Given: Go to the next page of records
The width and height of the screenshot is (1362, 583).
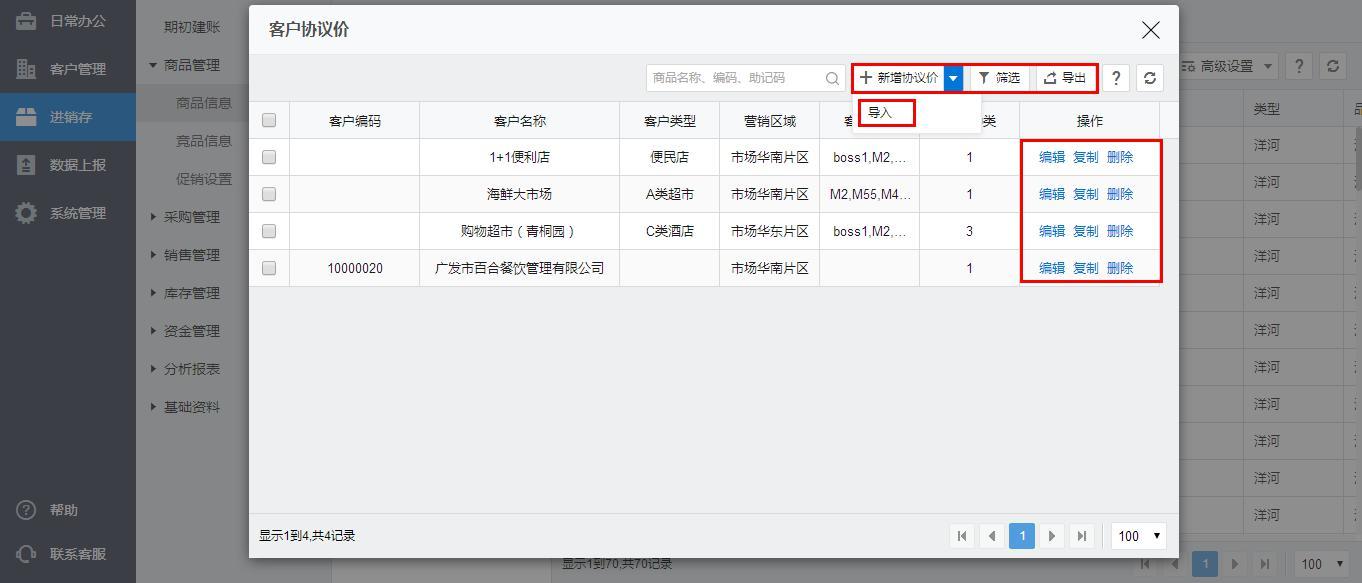Looking at the screenshot, I should 1052,536.
